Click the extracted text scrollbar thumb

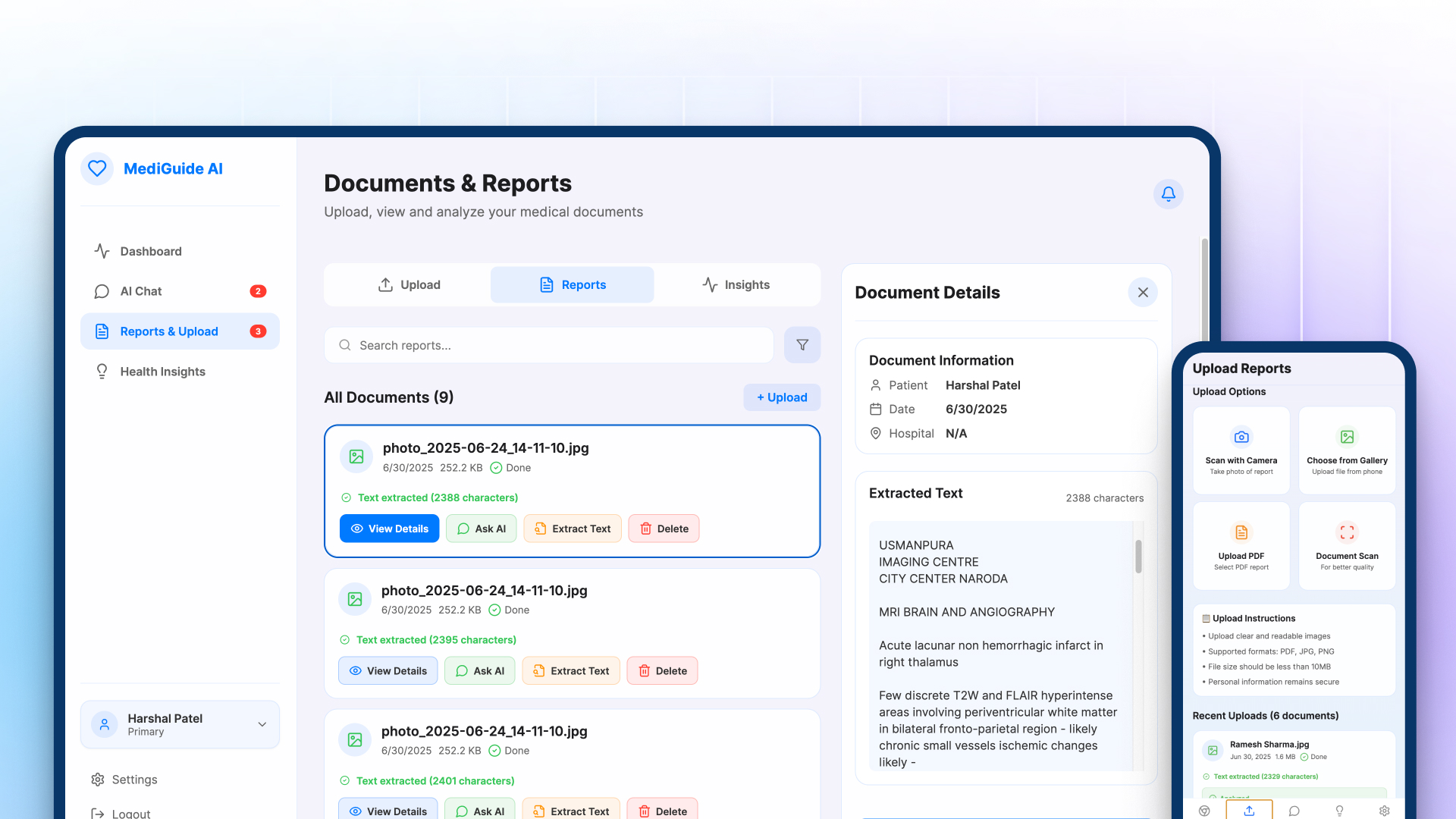pyautogui.click(x=1138, y=557)
